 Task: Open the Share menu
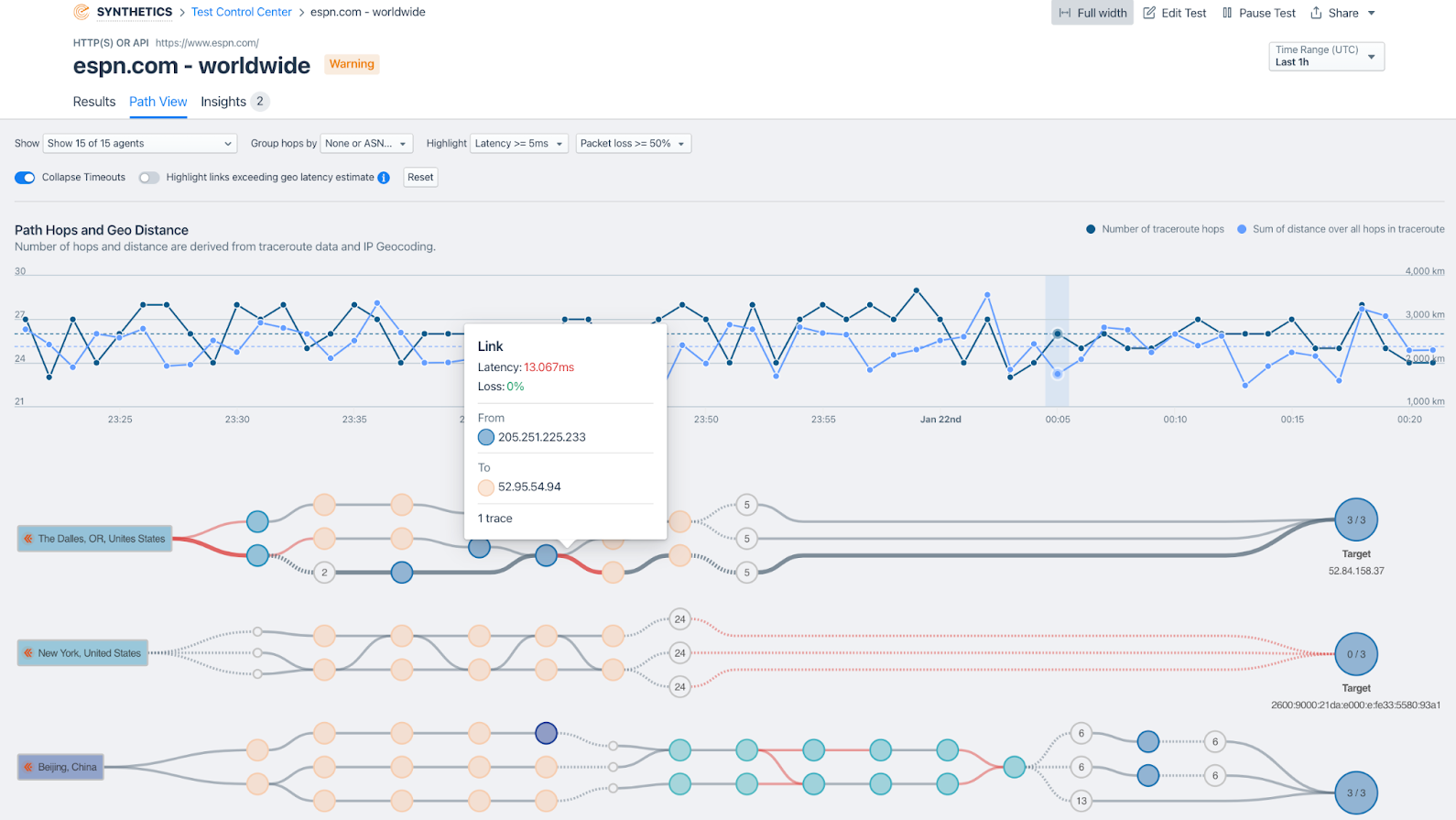pyautogui.click(x=1342, y=13)
